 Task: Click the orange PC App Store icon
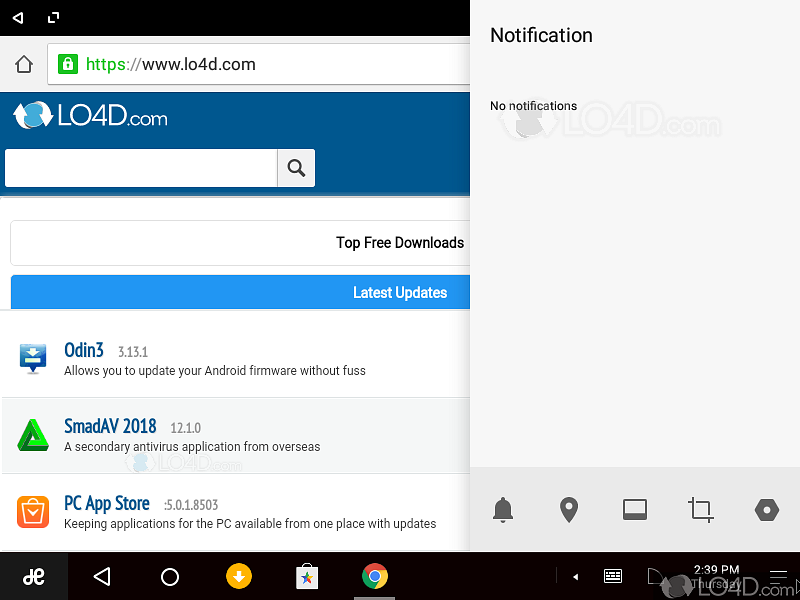click(33, 512)
